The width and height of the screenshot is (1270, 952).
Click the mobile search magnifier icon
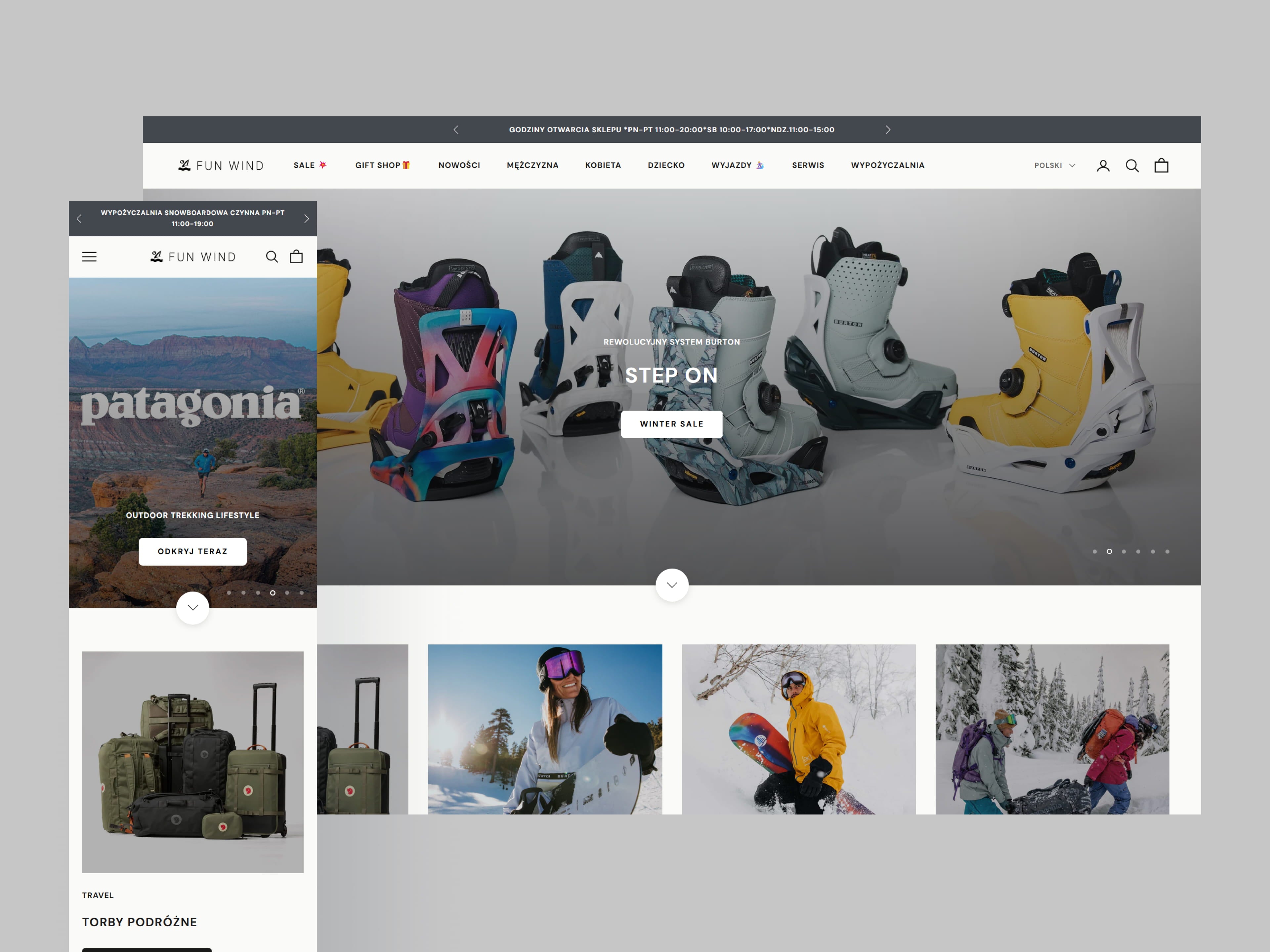point(272,257)
